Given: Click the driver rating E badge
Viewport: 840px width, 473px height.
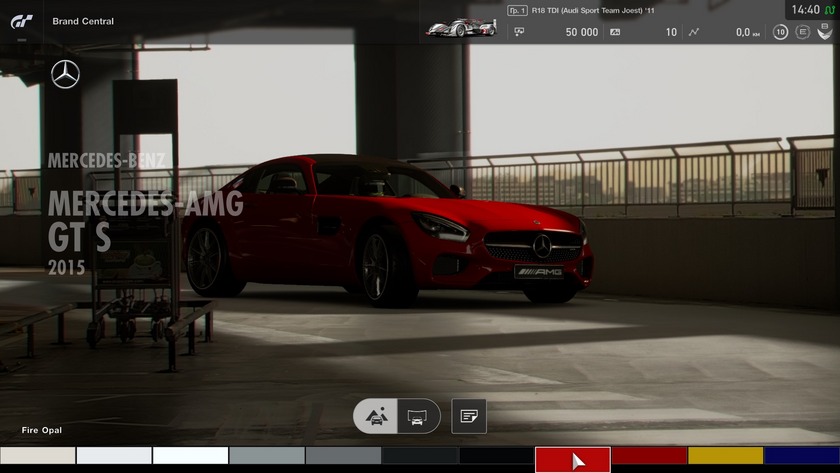Looking at the screenshot, I should [802, 32].
